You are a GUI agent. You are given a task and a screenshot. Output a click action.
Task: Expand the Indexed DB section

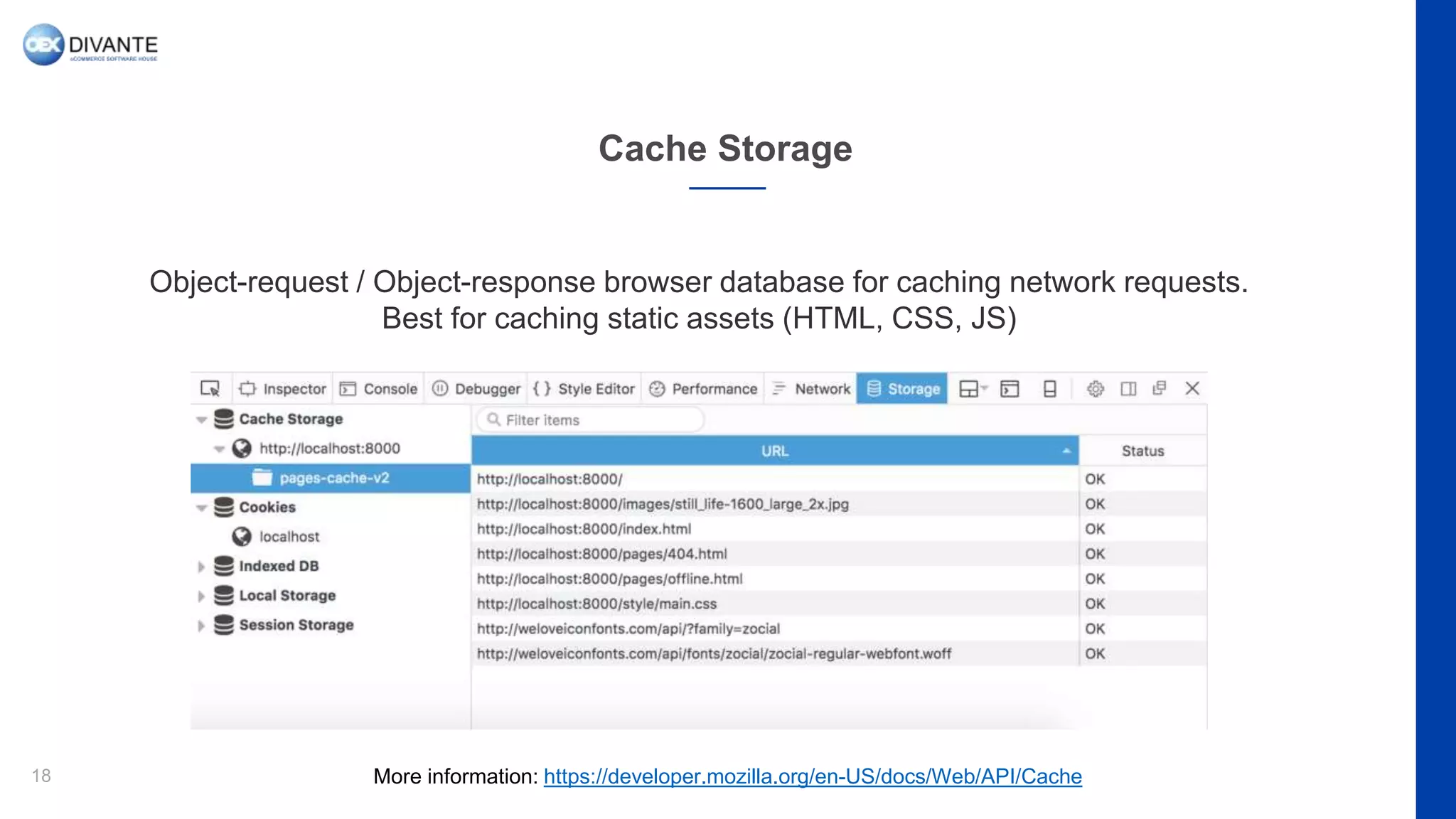click(x=201, y=567)
